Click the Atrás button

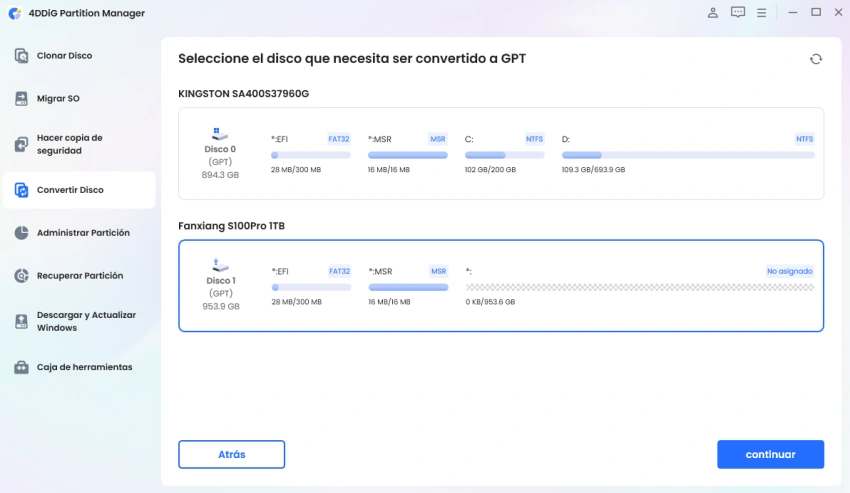pos(231,454)
